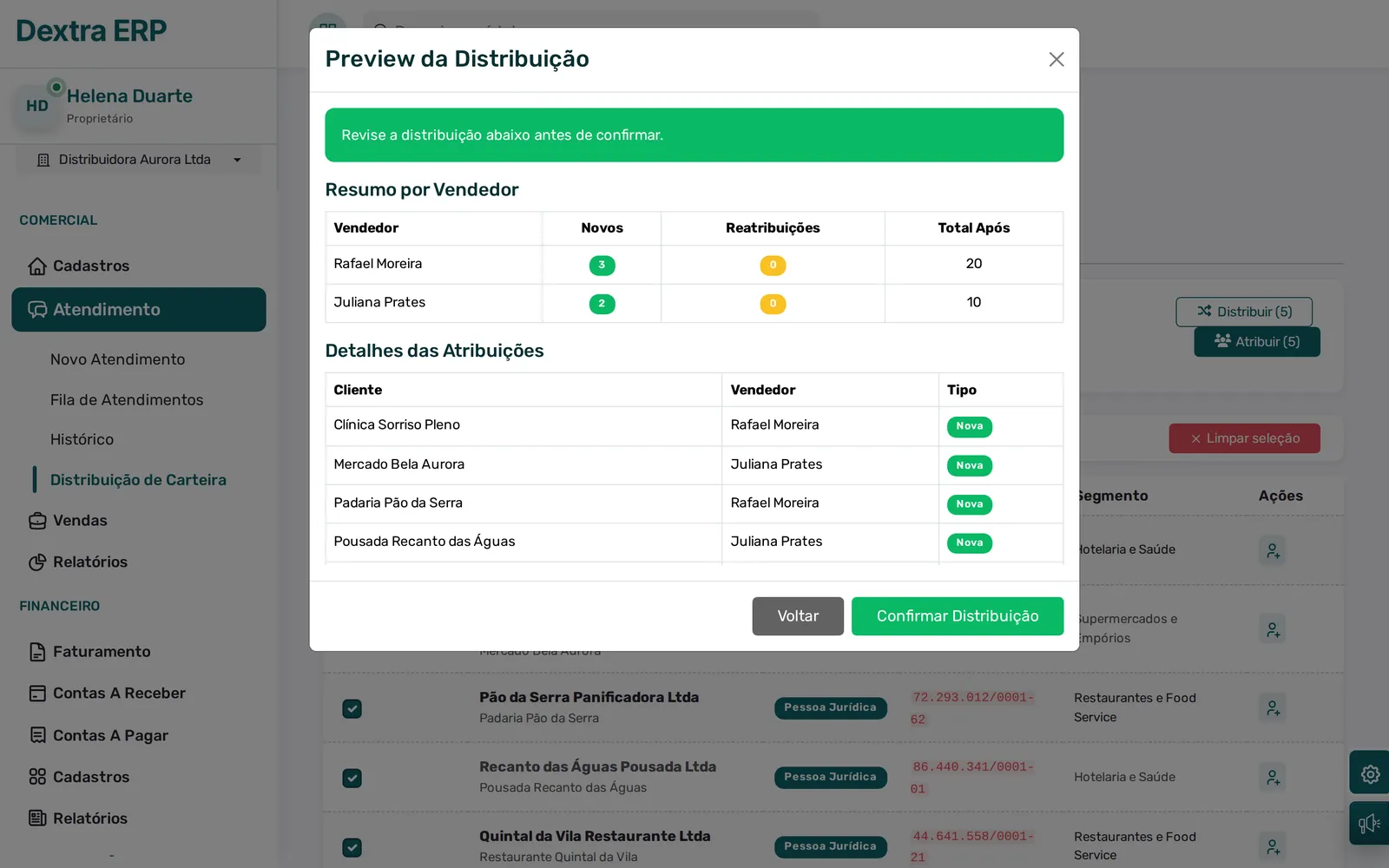Select the Mercado Bela Aurora client cell
The width and height of the screenshot is (1389, 868).
click(x=523, y=464)
